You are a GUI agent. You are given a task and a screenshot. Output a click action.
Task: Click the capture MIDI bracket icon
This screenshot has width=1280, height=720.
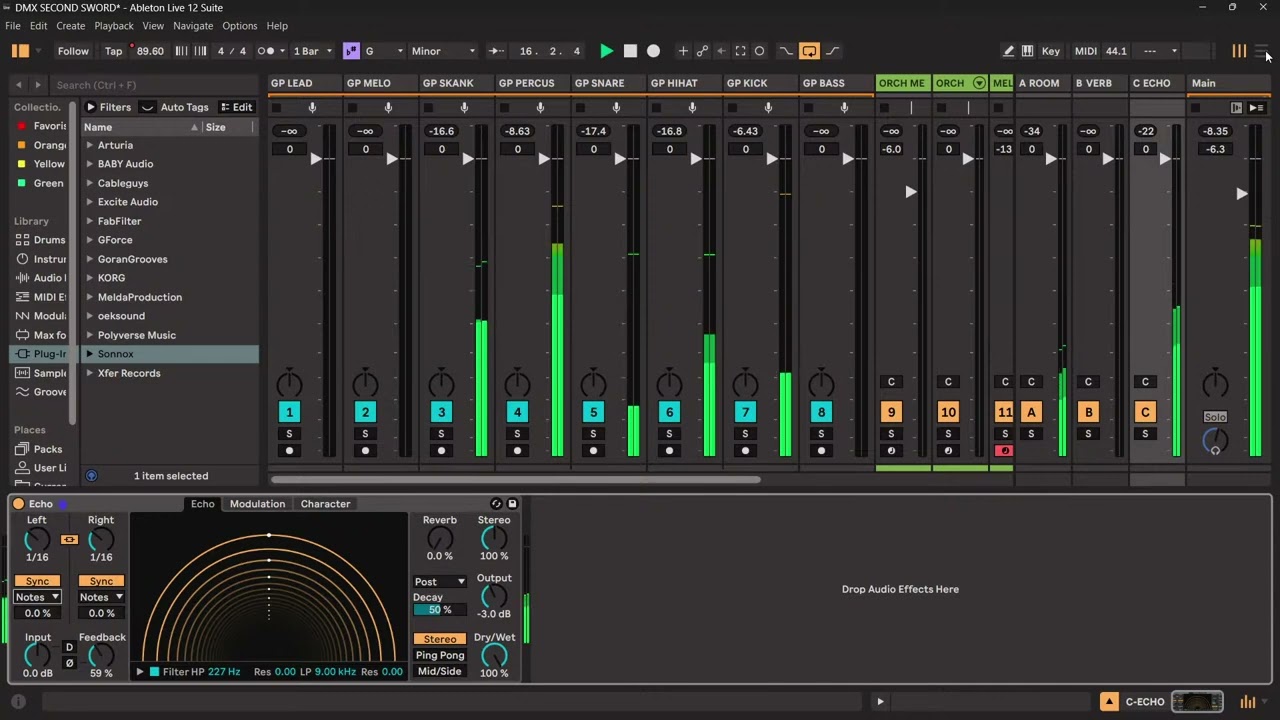click(x=740, y=51)
